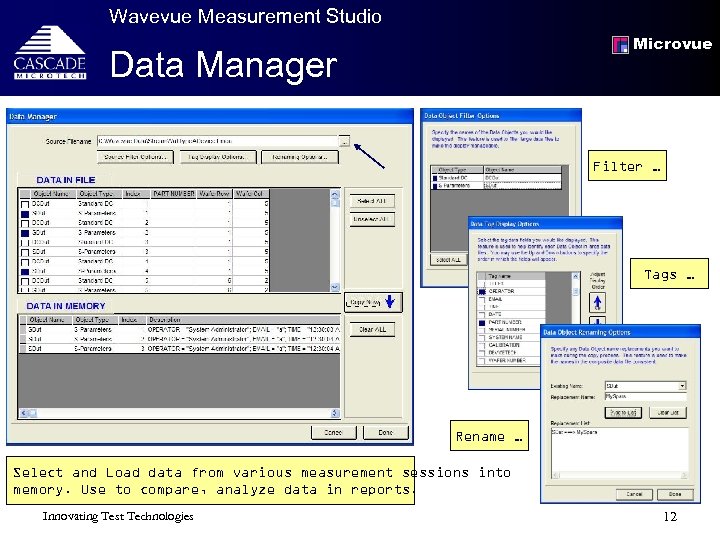Viewport: 720px width, 540px height.
Task: Click the left scroll arrow under Data In Memory
Action: coord(24,413)
